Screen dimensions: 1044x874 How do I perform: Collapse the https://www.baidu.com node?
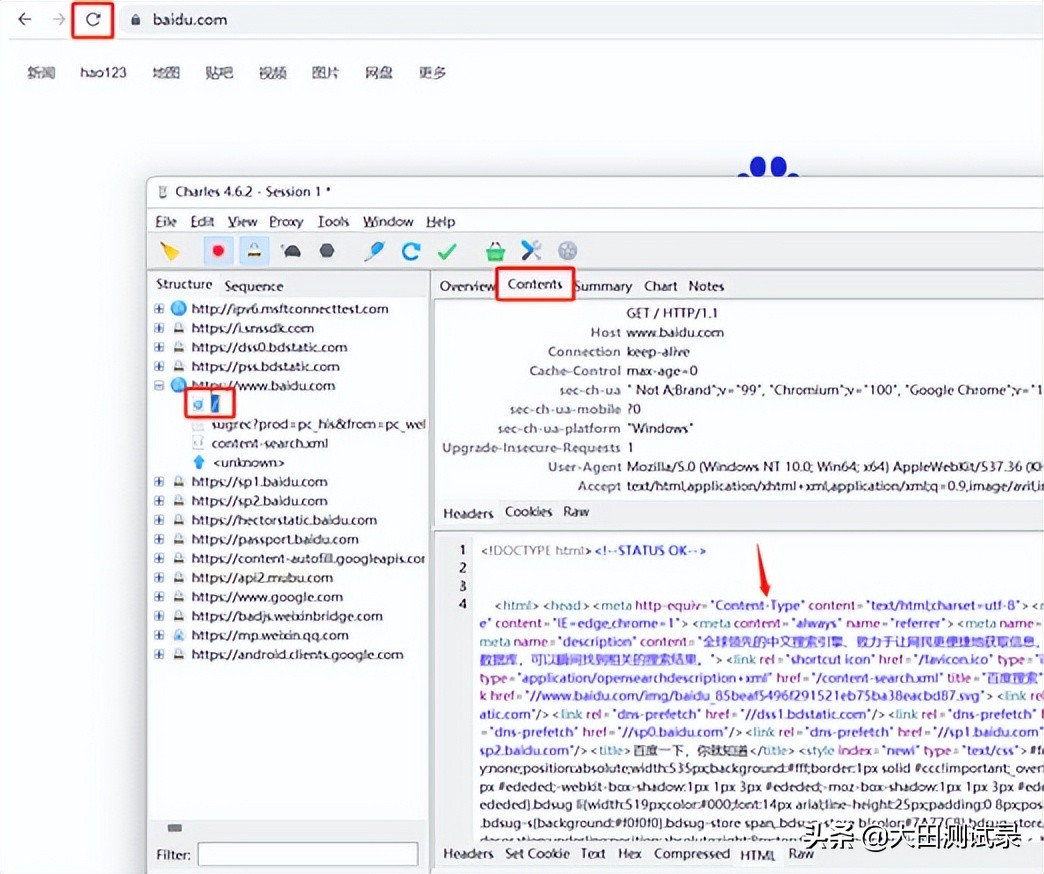coord(159,385)
